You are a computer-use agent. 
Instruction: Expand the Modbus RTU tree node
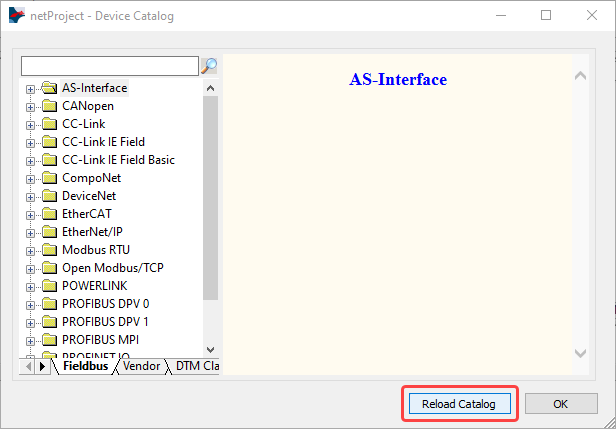tap(30, 251)
